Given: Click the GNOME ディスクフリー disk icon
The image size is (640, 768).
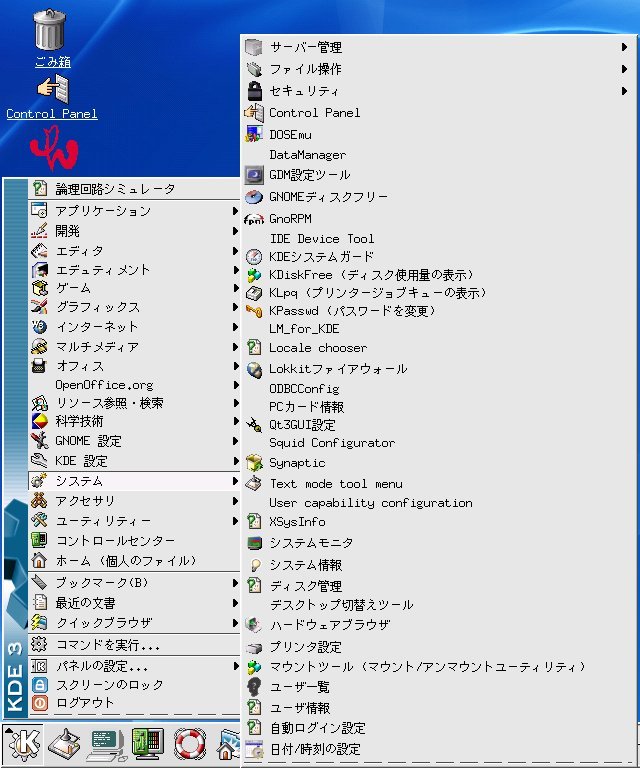Looking at the screenshot, I should (x=254, y=197).
